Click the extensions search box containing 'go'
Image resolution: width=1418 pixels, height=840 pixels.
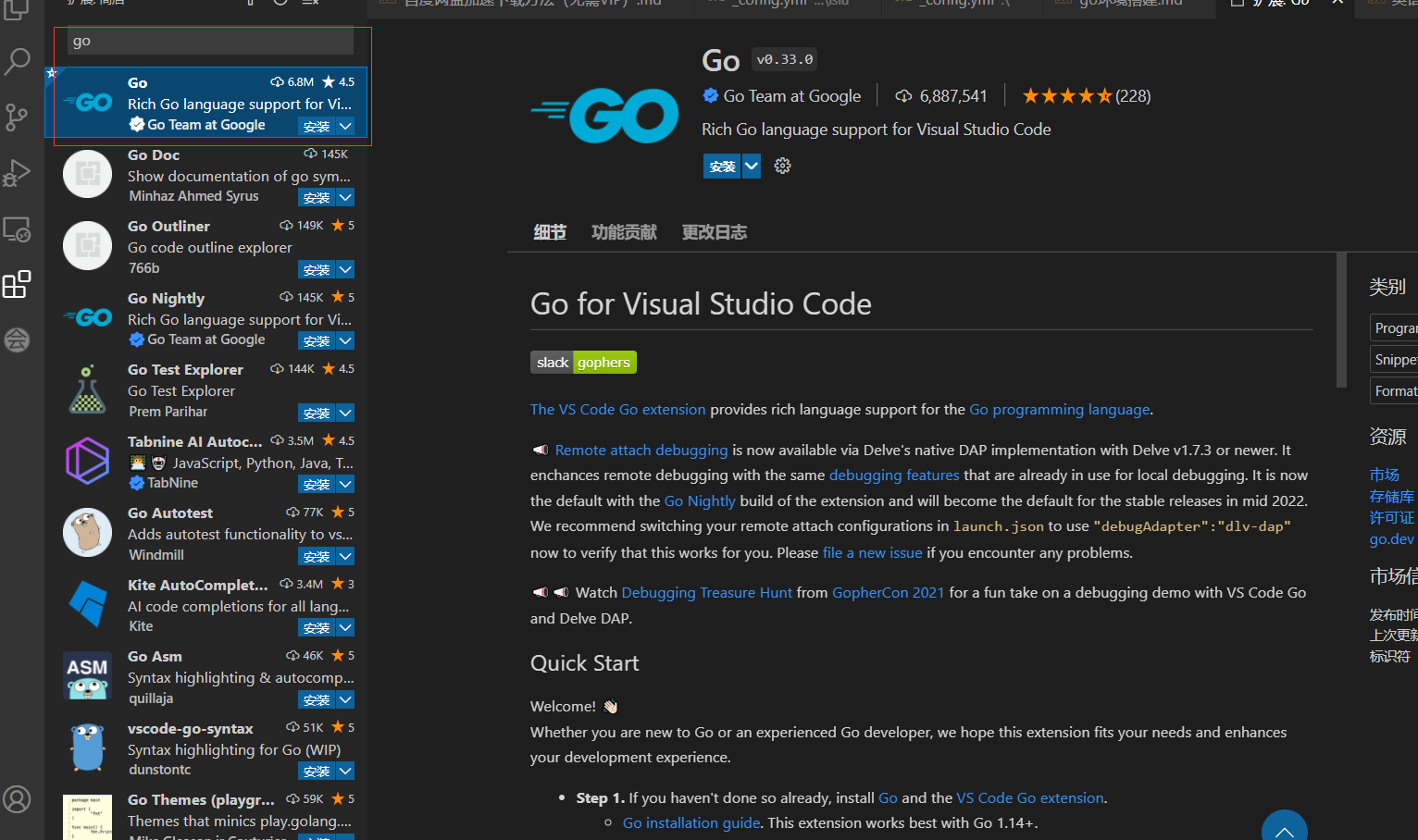coord(210,41)
